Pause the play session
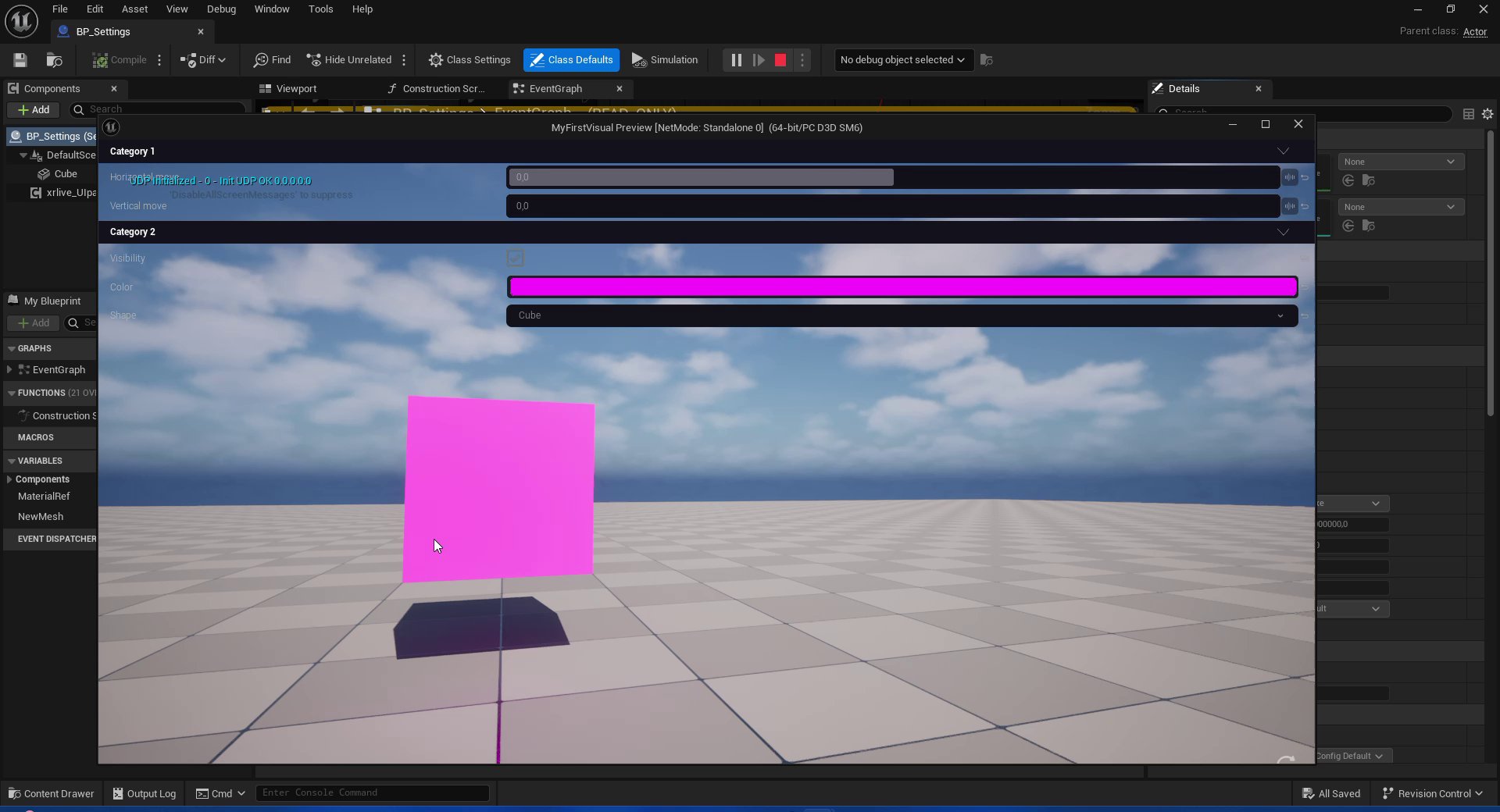 tap(736, 60)
